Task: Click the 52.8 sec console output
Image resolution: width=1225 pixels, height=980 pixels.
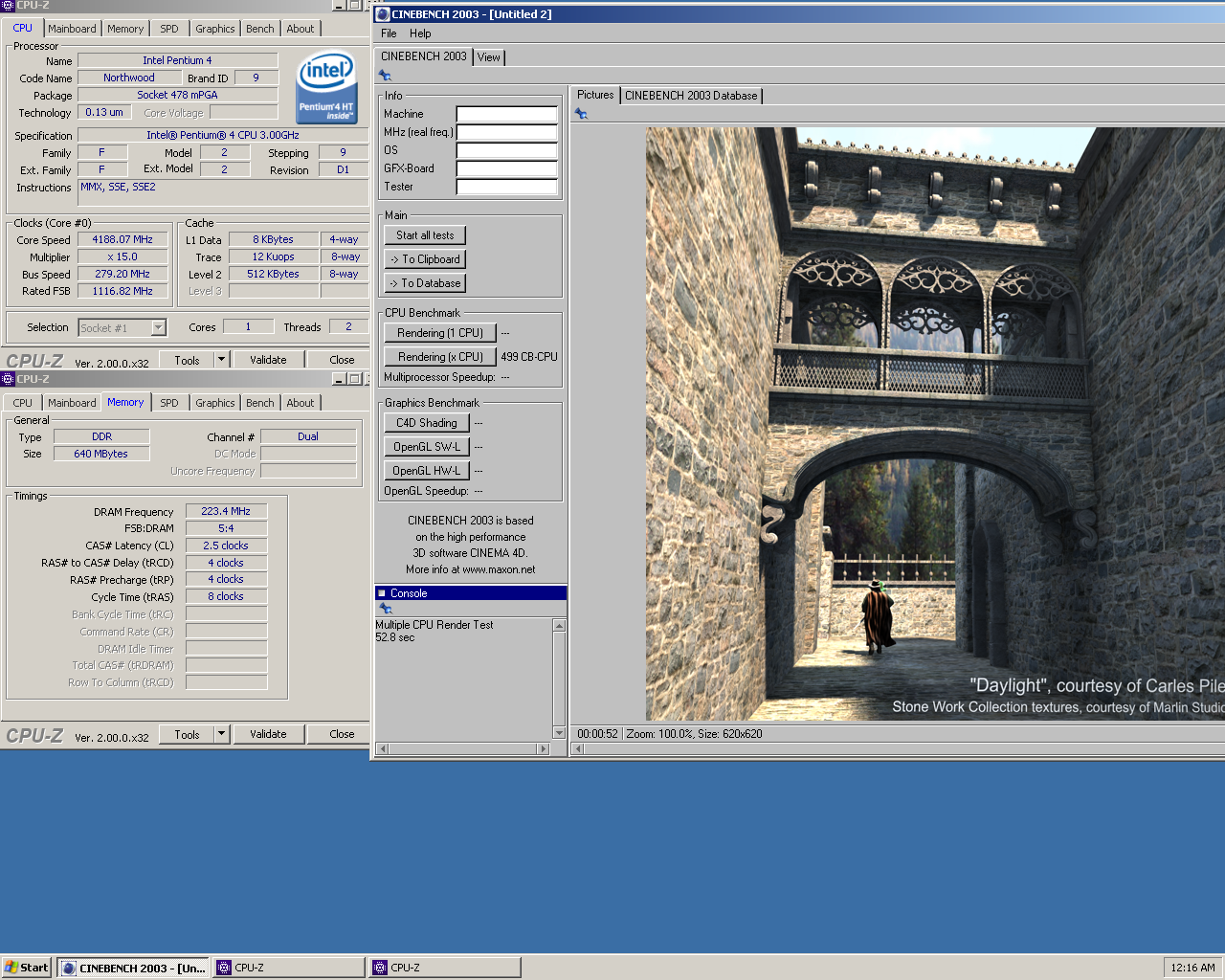Action: point(395,637)
